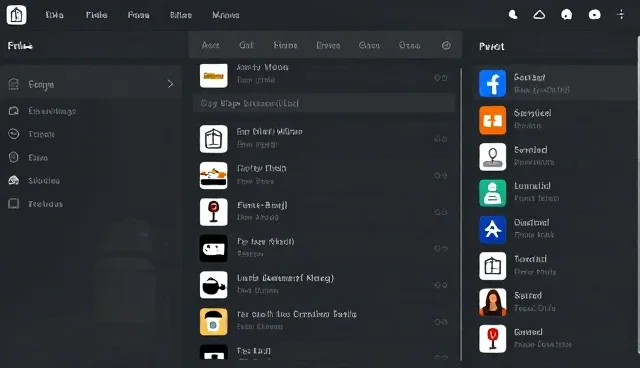The height and width of the screenshot is (368, 640).
Task: Open the third menu in the top menu bar
Action: (x=138, y=15)
